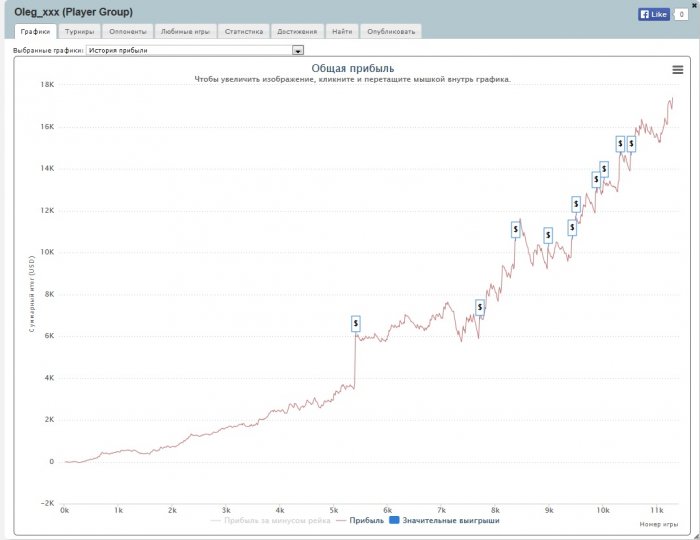Click the dollar marker just above 12K line
Viewport: 700px width, 540px height.
point(576,204)
